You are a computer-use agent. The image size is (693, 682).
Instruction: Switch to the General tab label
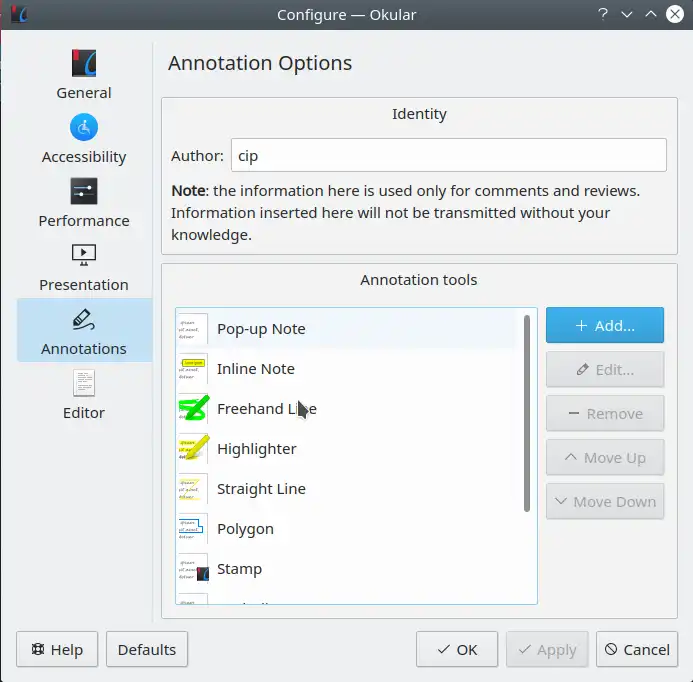point(84,93)
